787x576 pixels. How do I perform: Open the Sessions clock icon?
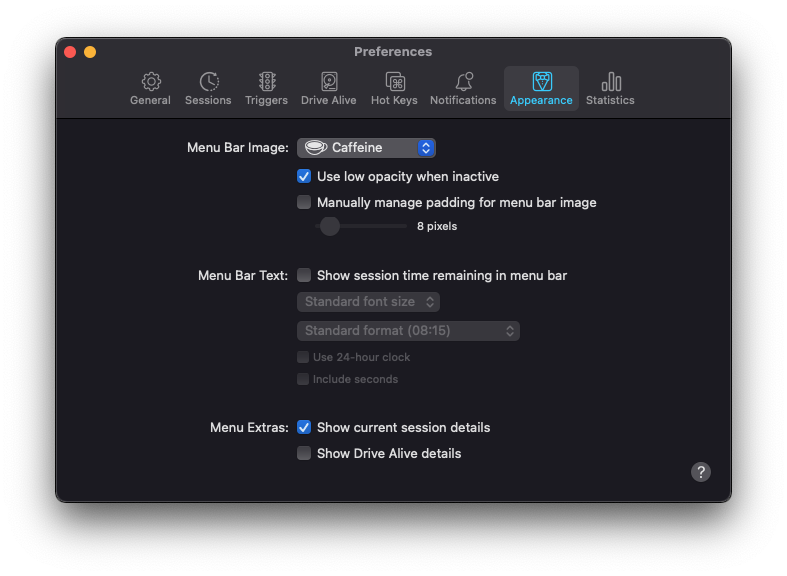coord(208,82)
